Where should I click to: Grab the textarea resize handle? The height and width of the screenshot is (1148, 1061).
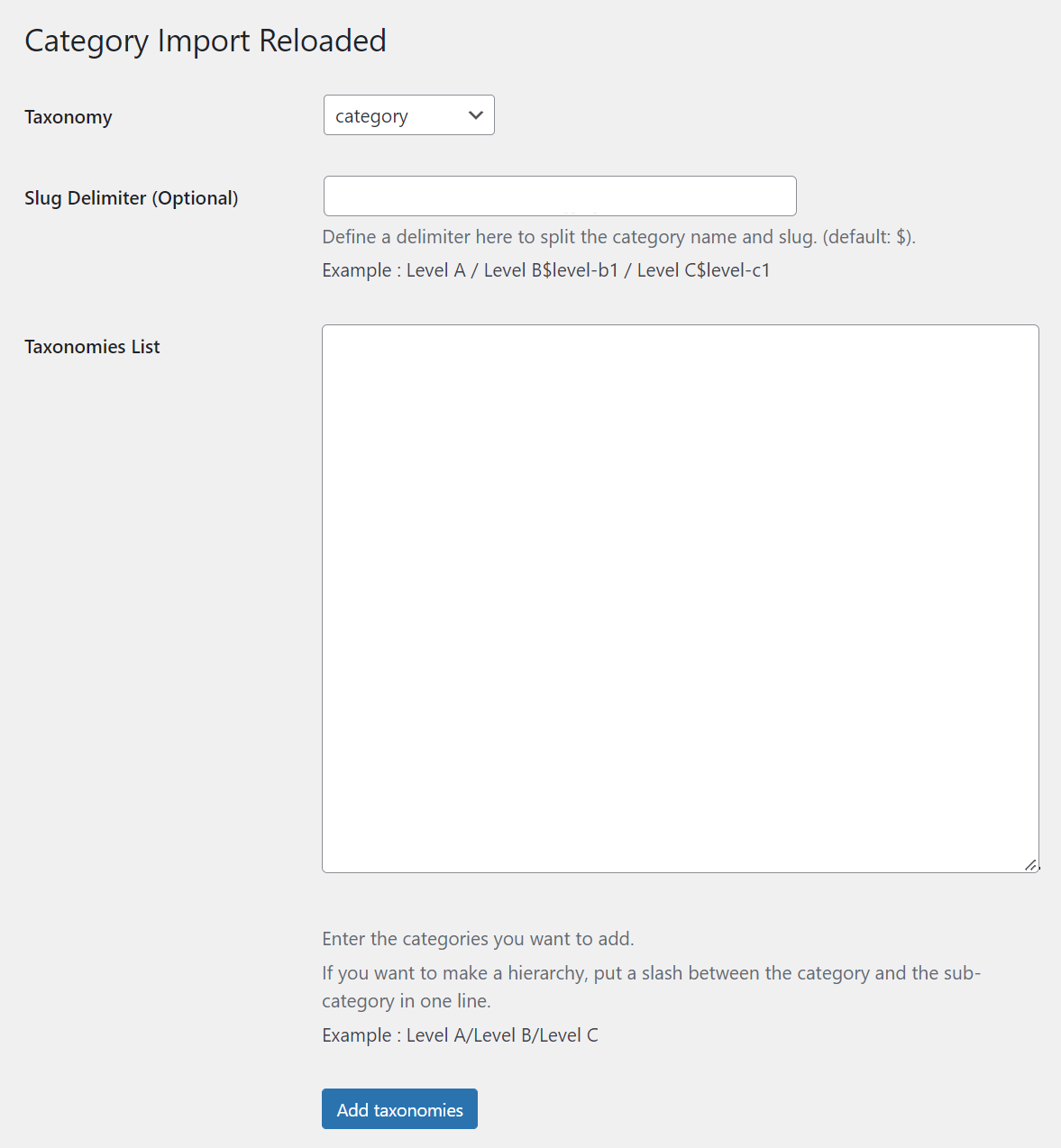point(1030,864)
